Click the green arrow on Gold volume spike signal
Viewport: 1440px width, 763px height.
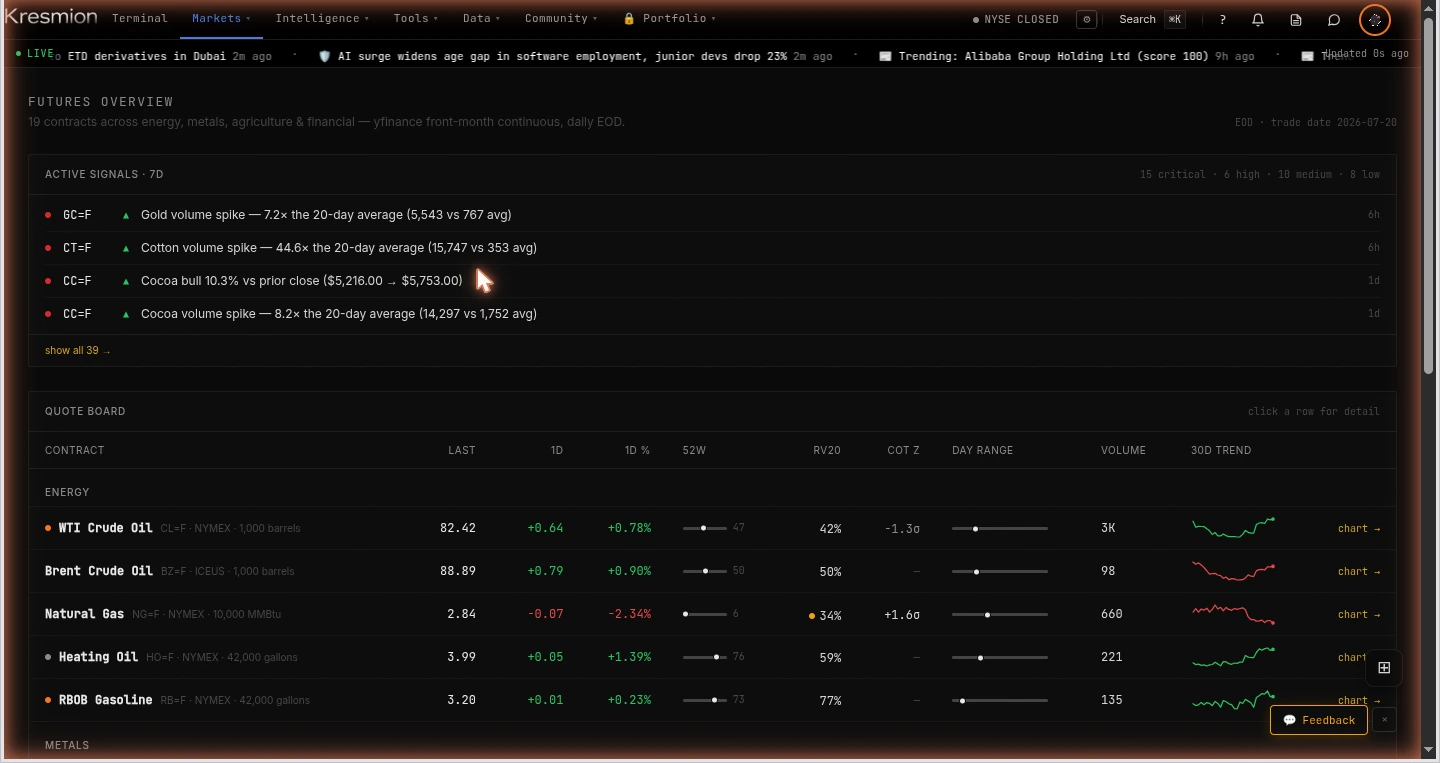(126, 215)
